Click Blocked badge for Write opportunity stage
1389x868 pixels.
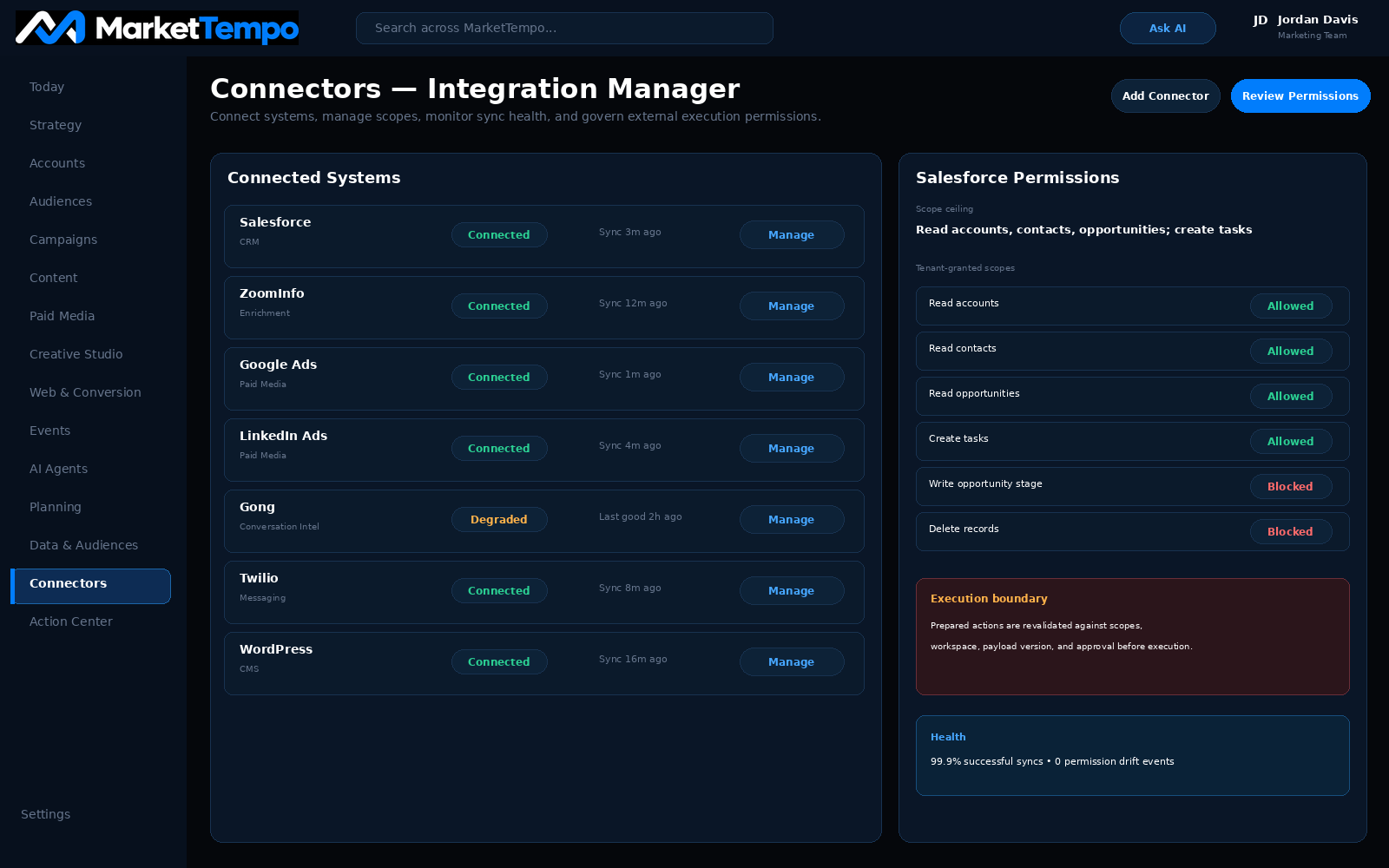coord(1291,486)
